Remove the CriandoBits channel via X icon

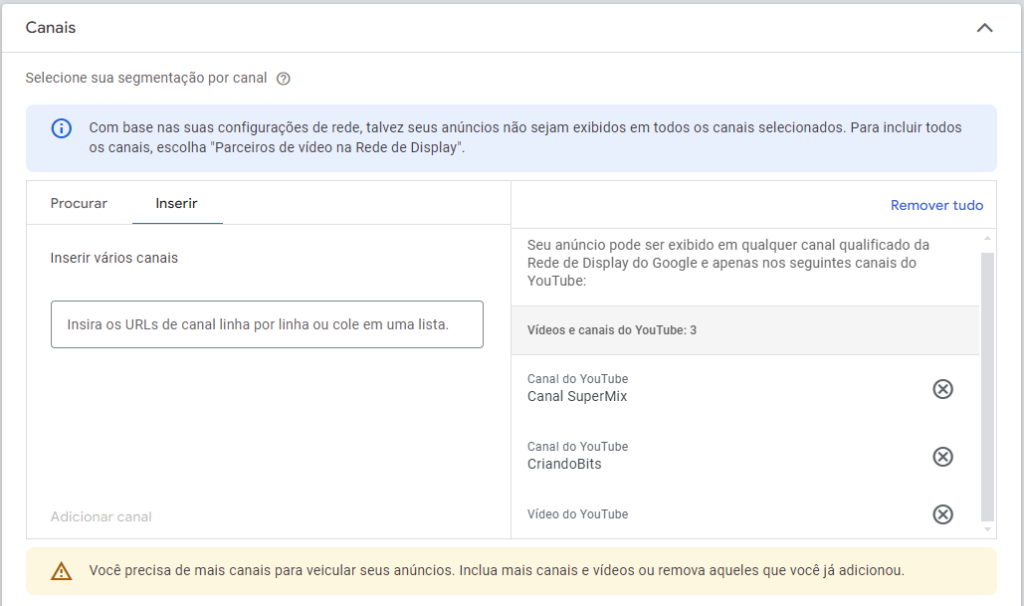[941, 456]
